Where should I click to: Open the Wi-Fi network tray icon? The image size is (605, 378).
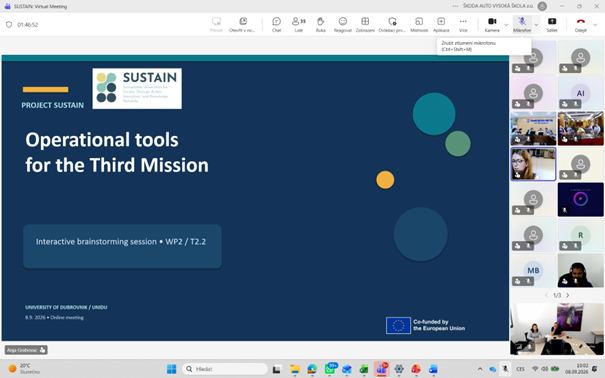pos(535,369)
